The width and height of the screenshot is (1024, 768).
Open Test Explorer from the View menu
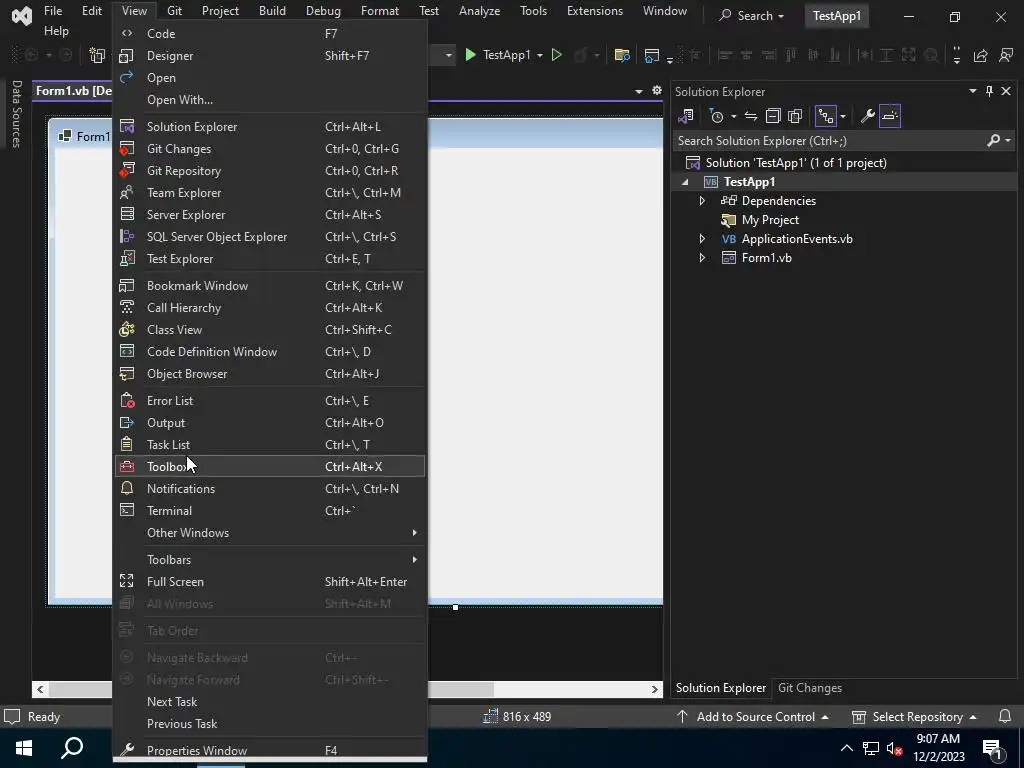270,259
